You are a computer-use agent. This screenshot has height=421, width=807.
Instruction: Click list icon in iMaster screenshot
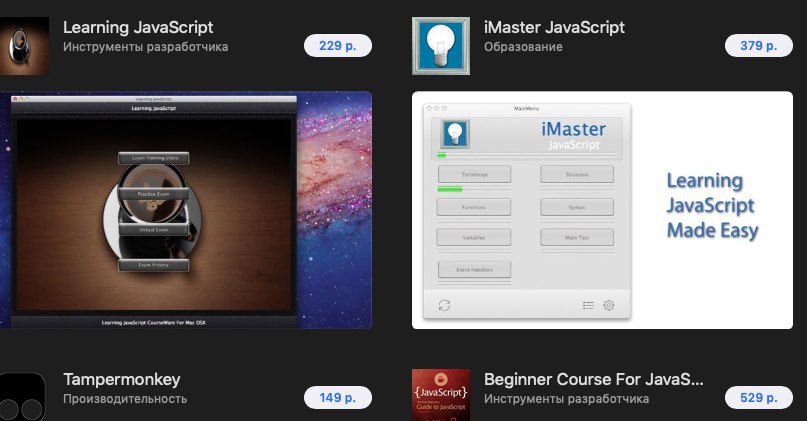588,305
